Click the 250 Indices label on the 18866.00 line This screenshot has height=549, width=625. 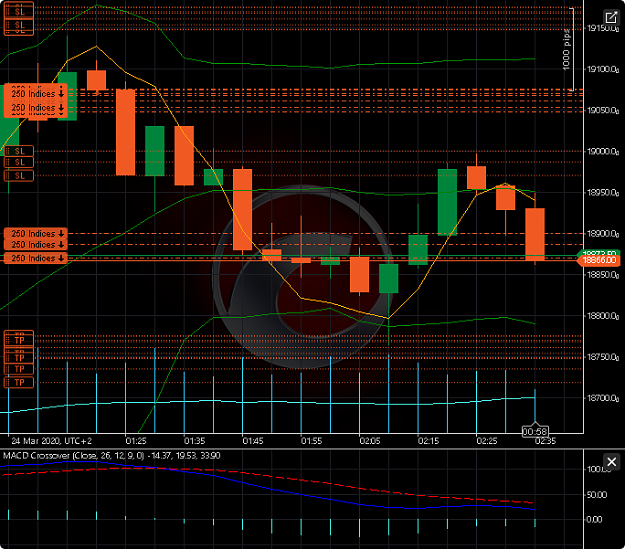click(x=35, y=258)
